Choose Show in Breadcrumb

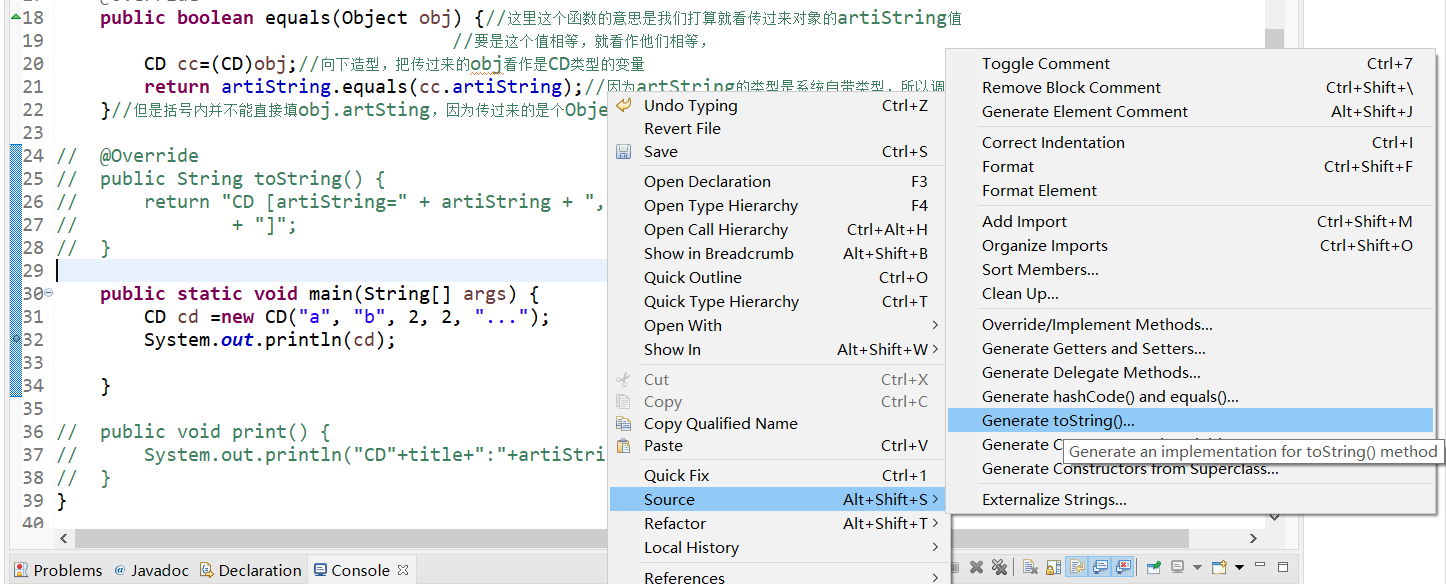tap(777, 254)
